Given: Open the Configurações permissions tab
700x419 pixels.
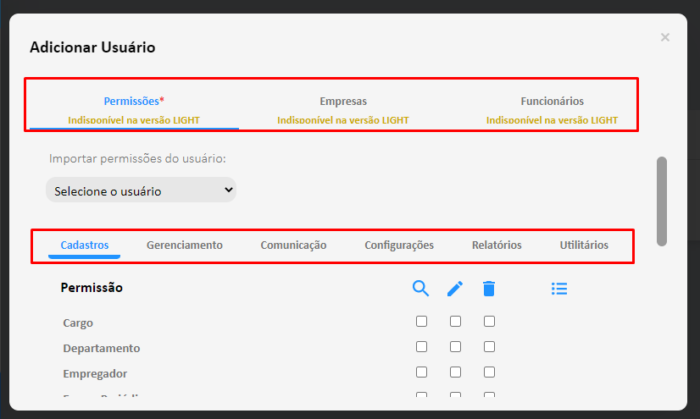Looking at the screenshot, I should [399, 245].
